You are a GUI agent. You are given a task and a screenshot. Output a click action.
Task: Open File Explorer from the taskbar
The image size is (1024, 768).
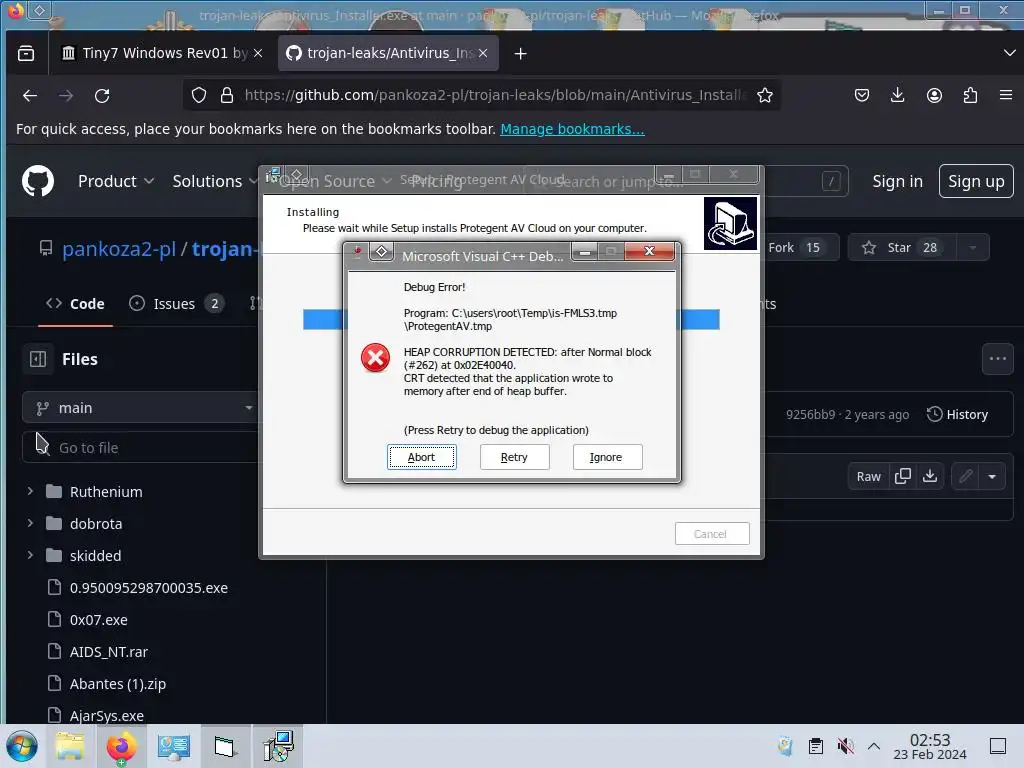(70, 746)
